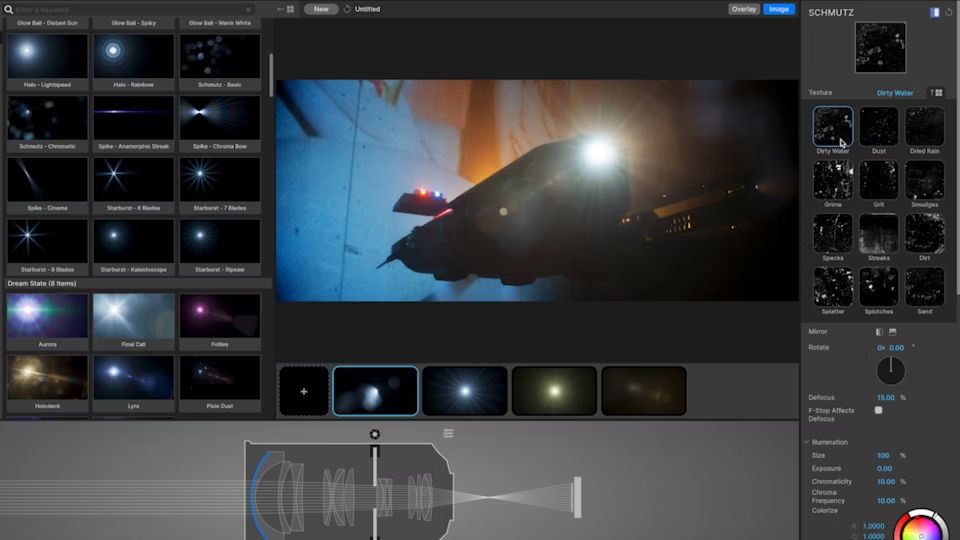Enable F-Stop Affects Defocus checkbox
Image resolution: width=960 pixels, height=540 pixels.
879,410
